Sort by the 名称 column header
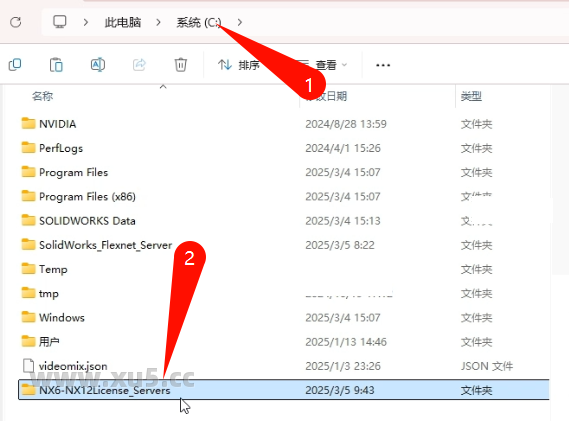The width and height of the screenshot is (569, 421). tap(42, 96)
